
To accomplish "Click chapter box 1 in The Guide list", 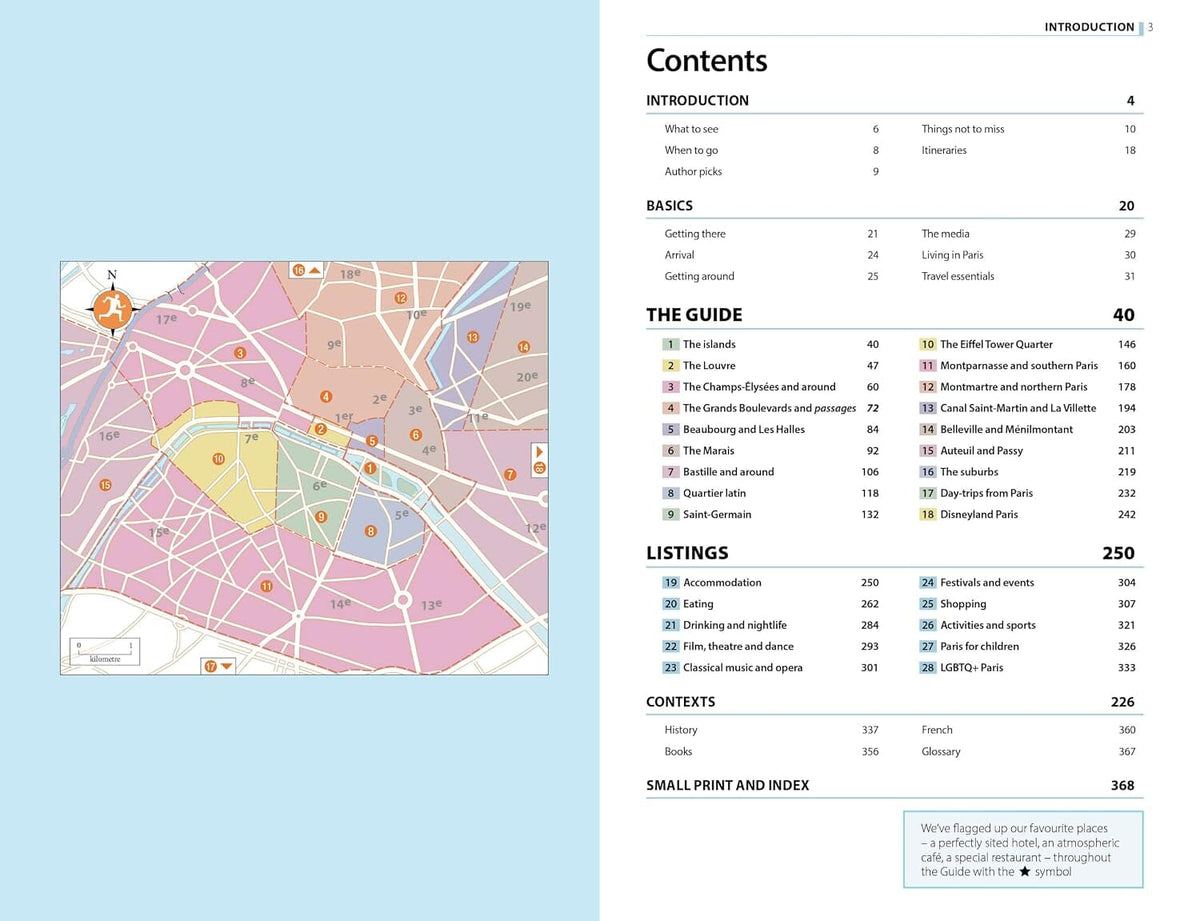I will point(670,344).
